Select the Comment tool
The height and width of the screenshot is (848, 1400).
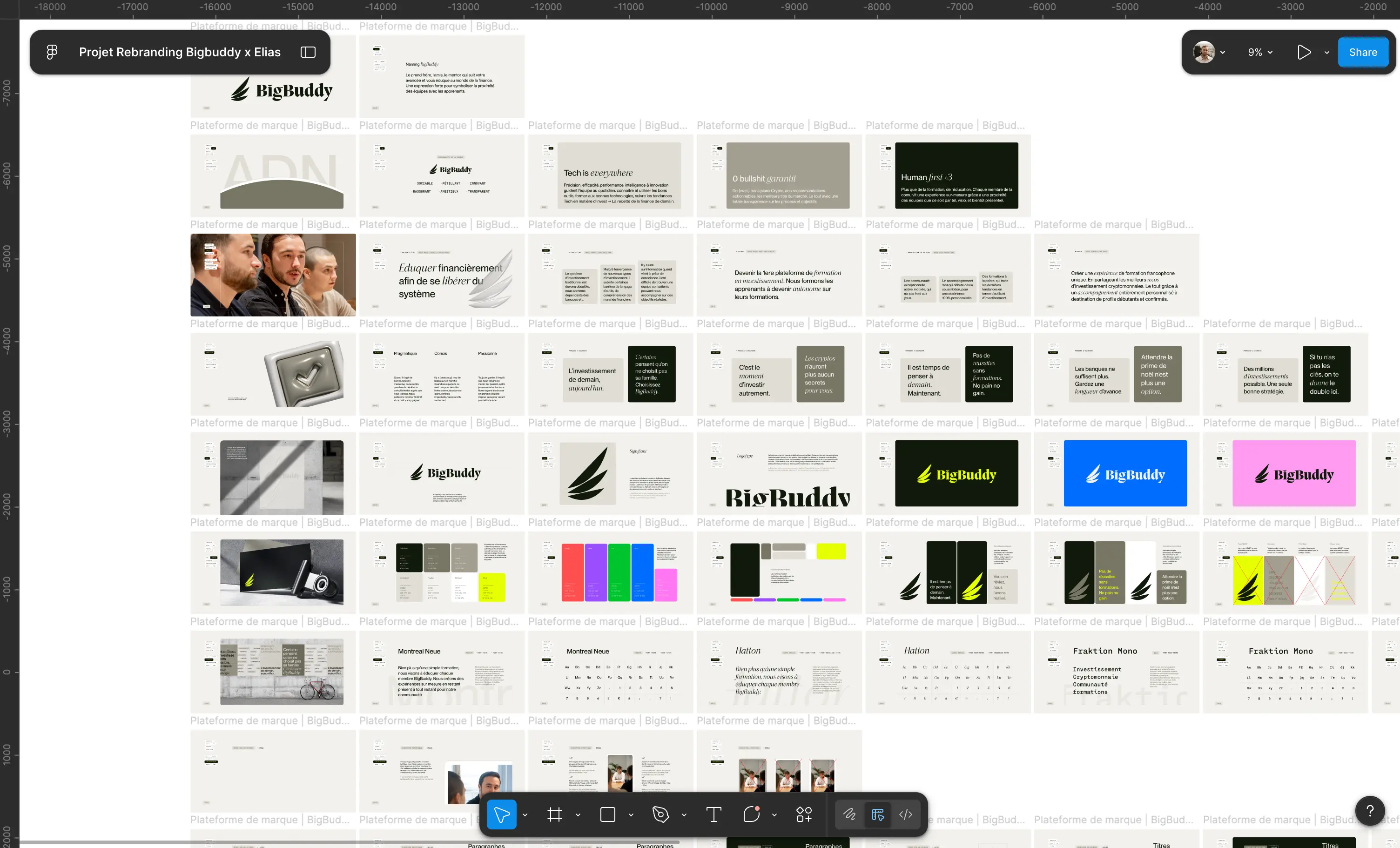click(x=751, y=814)
